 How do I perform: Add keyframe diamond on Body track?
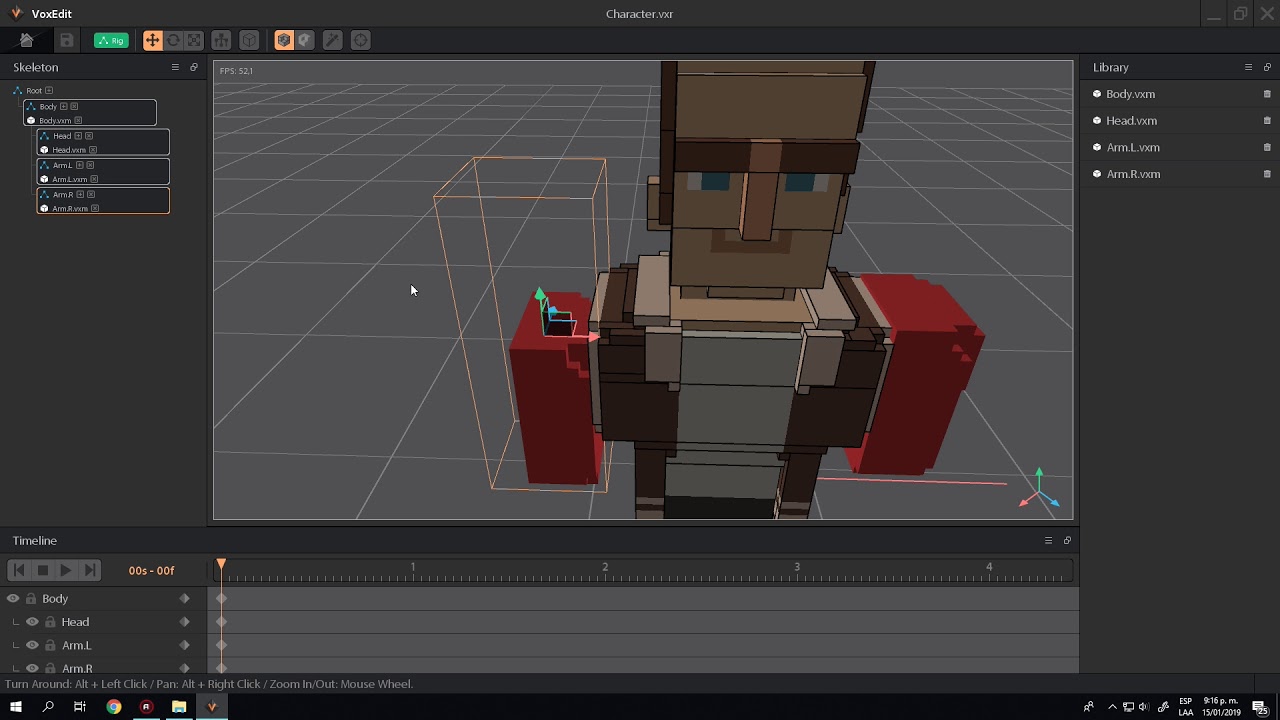[184, 598]
